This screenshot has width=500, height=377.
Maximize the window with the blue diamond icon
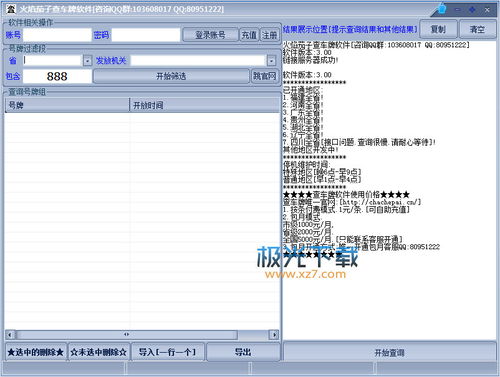[472, 10]
